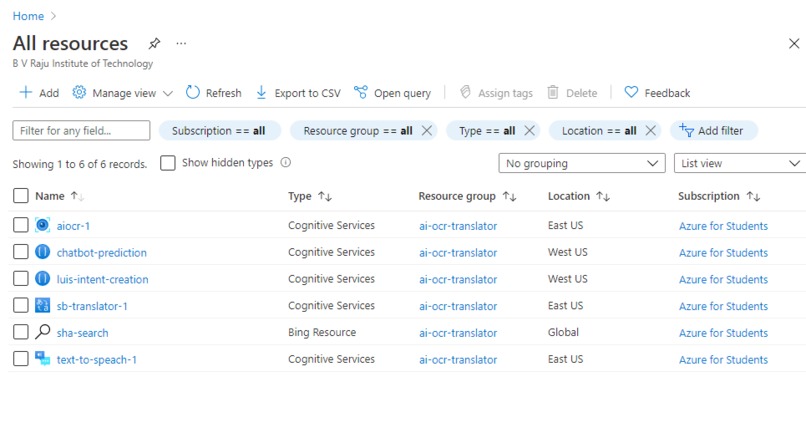This screenshot has width=806, height=448.
Task: Select all resources checkbox in header
Action: [21, 196]
